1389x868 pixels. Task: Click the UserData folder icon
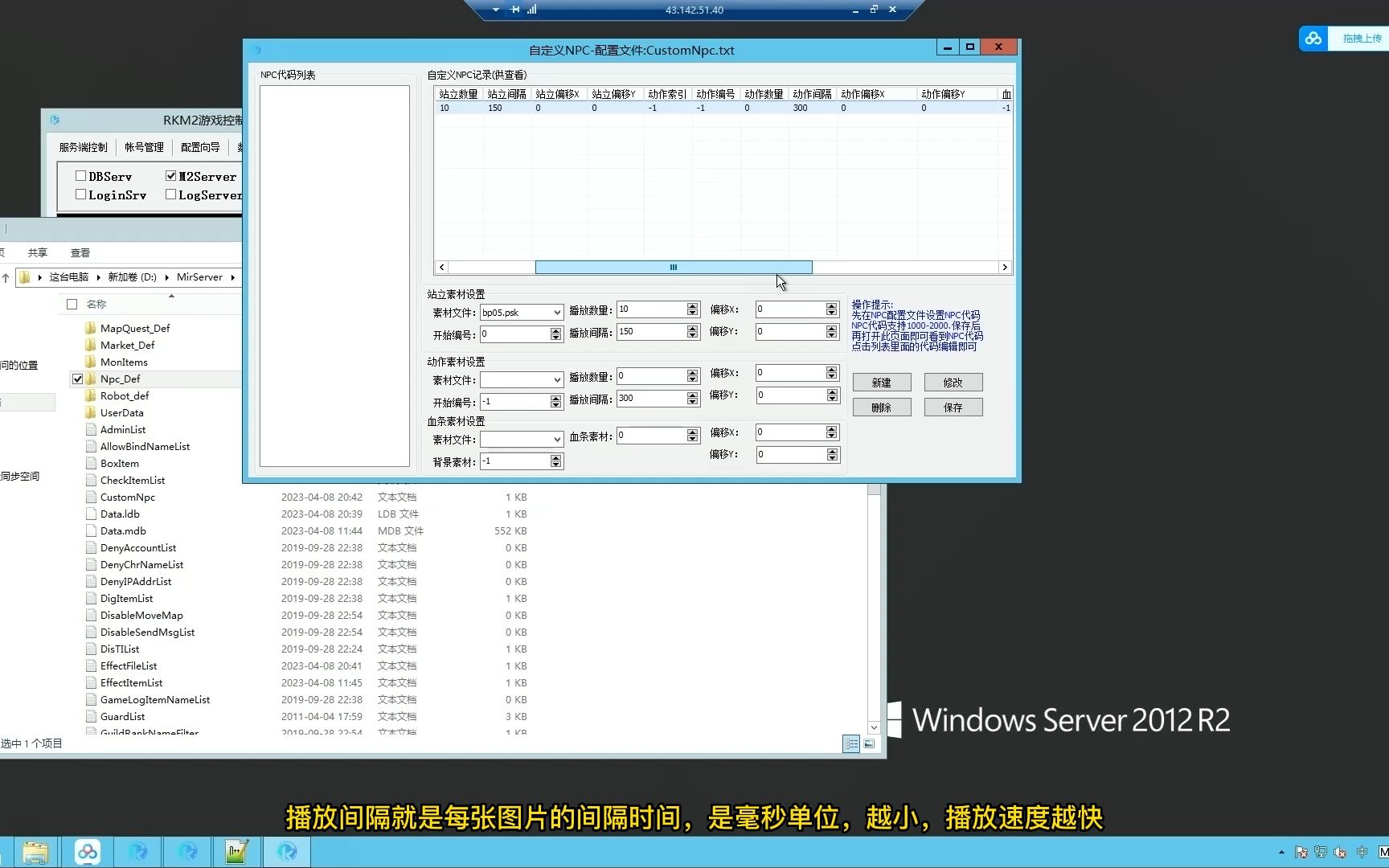coord(91,412)
